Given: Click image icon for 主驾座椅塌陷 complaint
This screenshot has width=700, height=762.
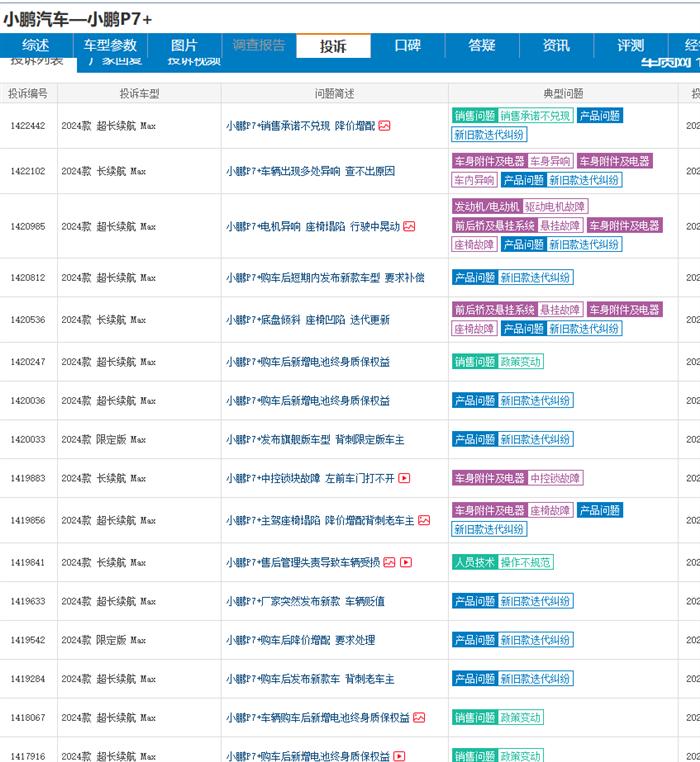Looking at the screenshot, I should click(x=424, y=520).
